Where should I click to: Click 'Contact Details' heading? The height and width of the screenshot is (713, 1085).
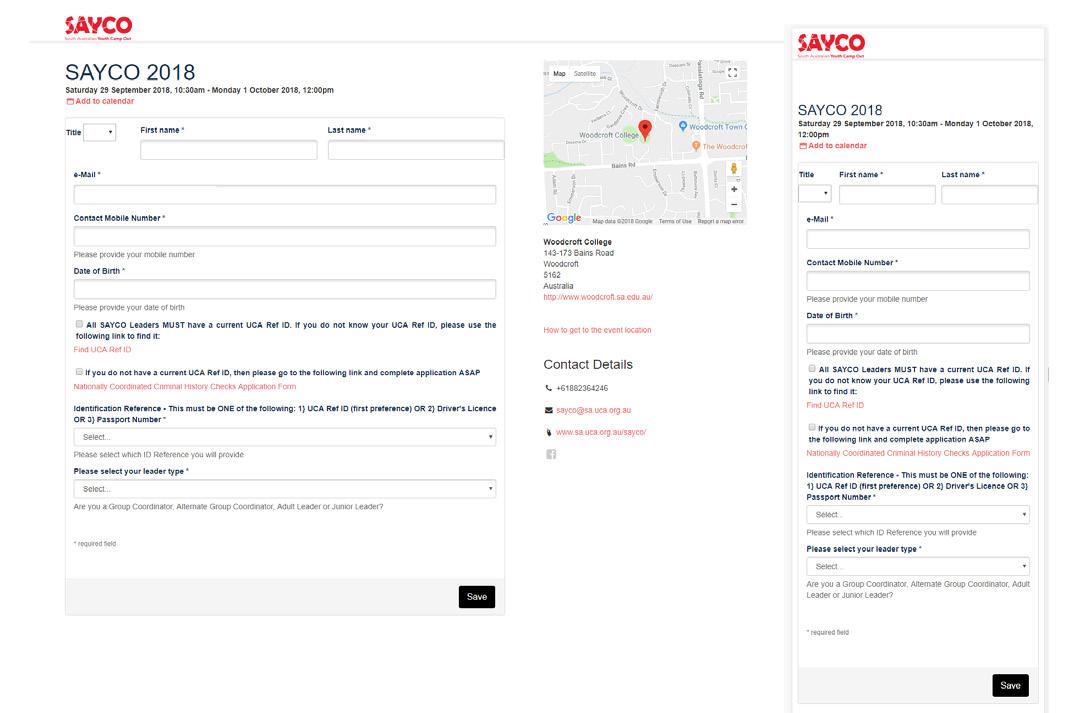pos(587,365)
